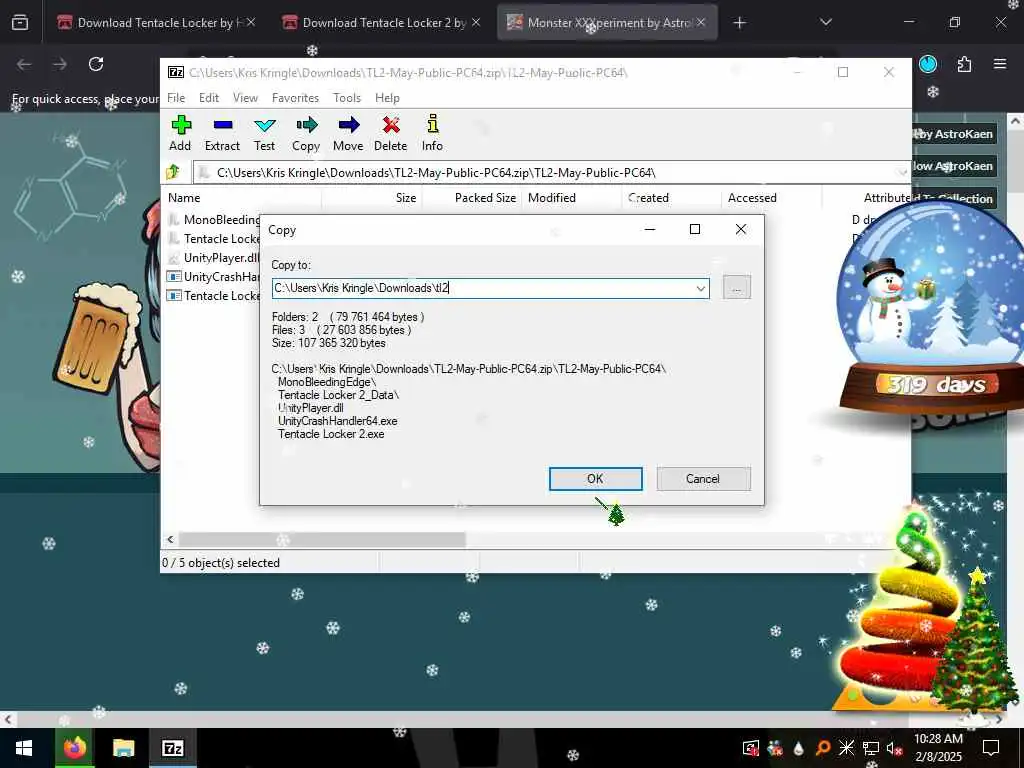Screen dimensions: 1024x768
Task: Open the Favorites menu
Action: pos(295,98)
